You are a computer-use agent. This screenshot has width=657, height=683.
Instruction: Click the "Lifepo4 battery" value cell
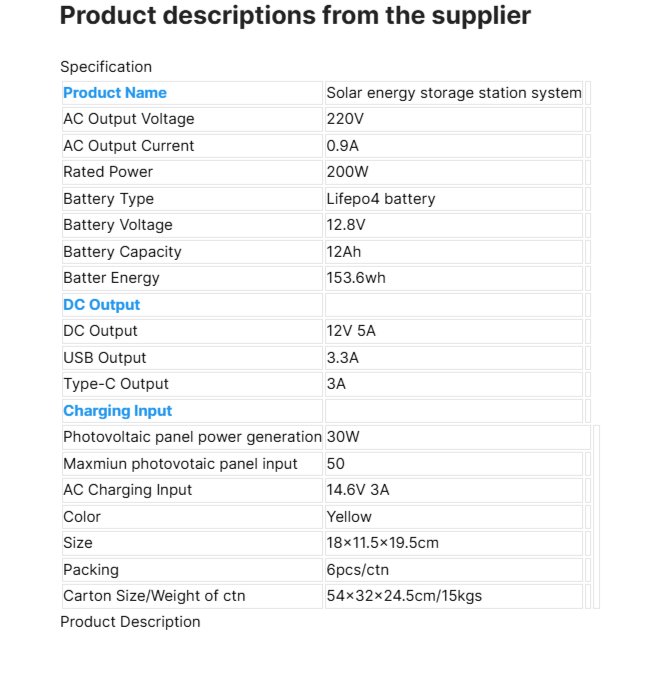pos(381,199)
